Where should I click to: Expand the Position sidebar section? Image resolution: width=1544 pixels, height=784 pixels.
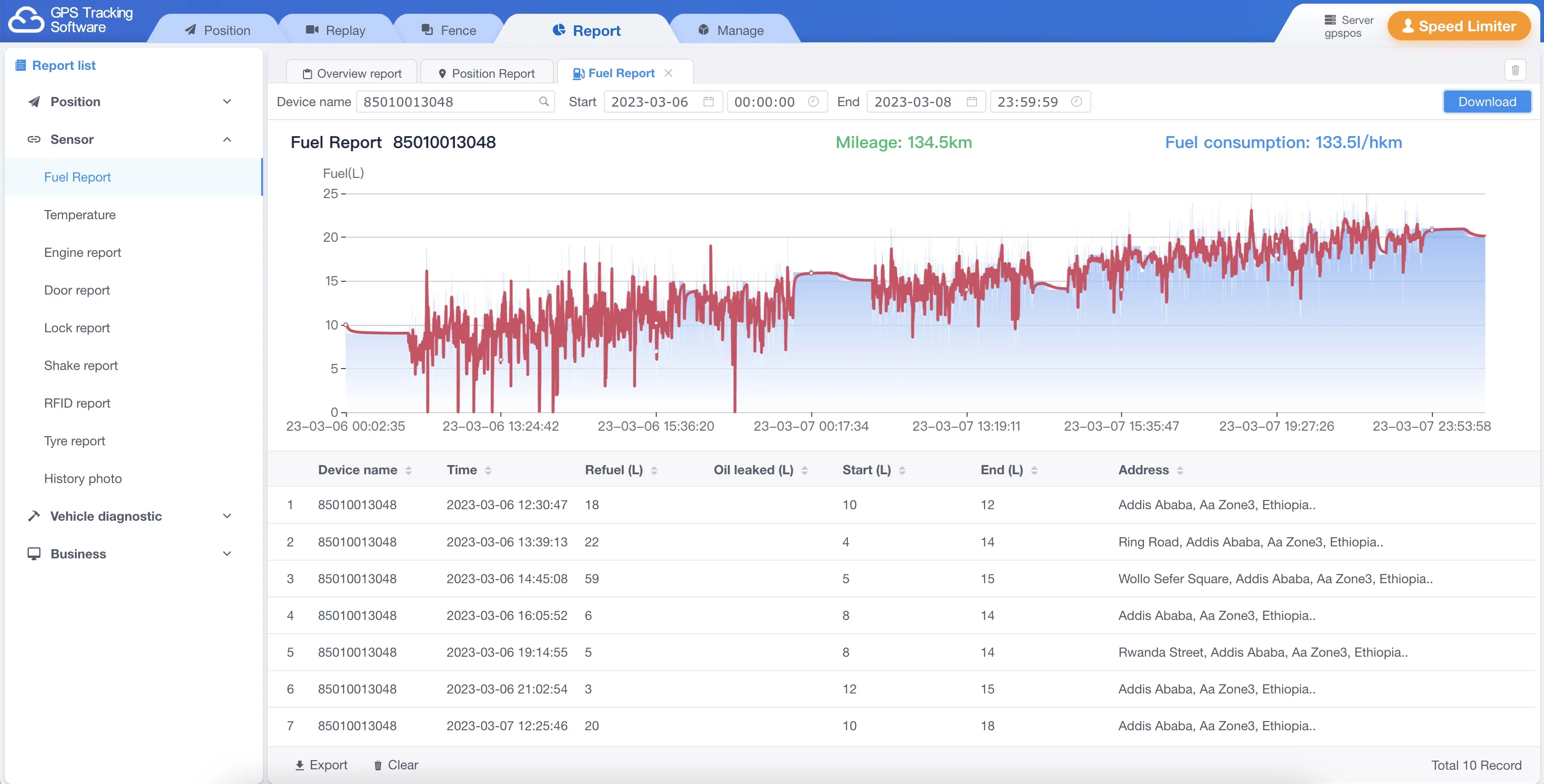coord(227,102)
